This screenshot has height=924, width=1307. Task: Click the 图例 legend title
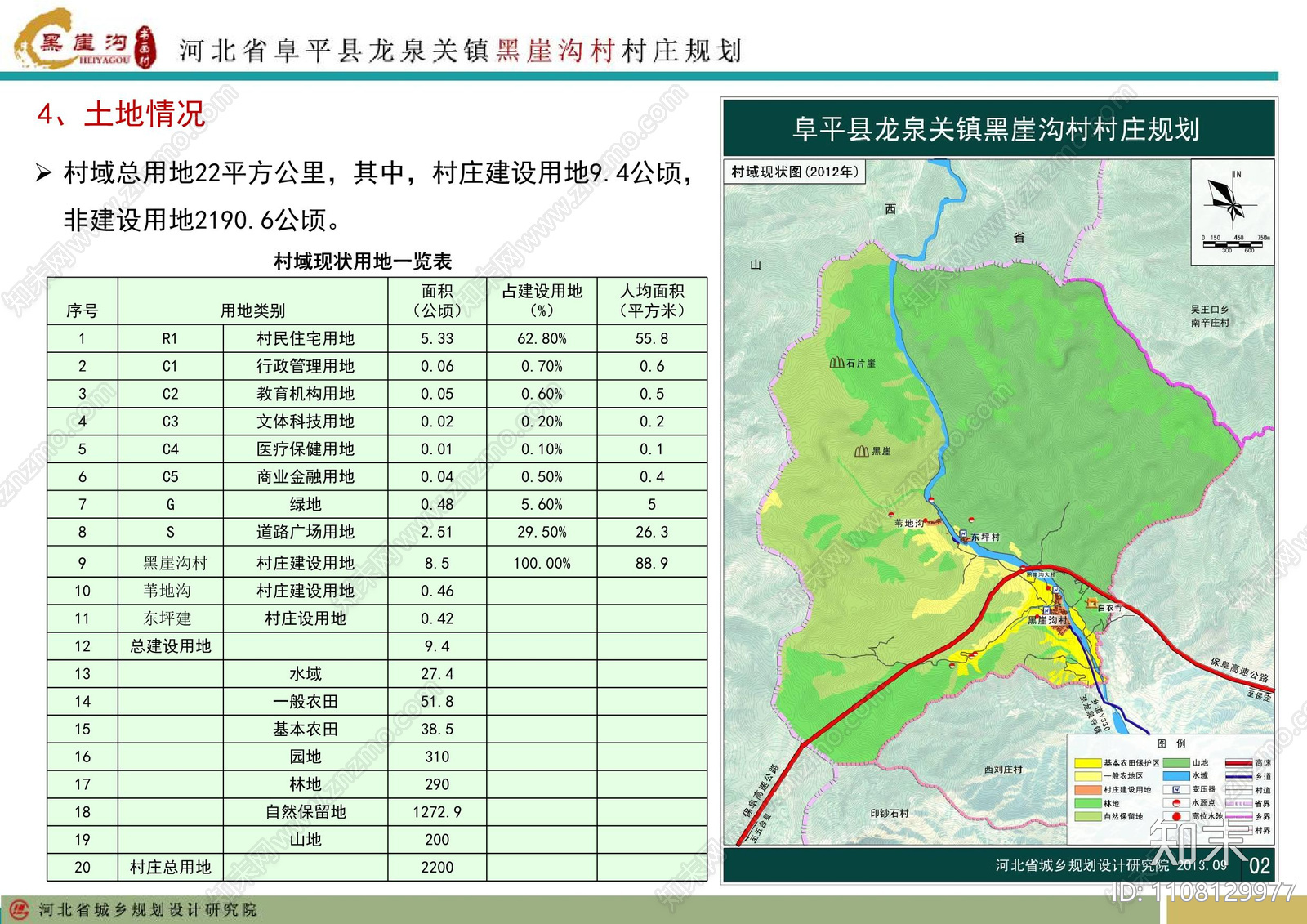pos(1171,743)
